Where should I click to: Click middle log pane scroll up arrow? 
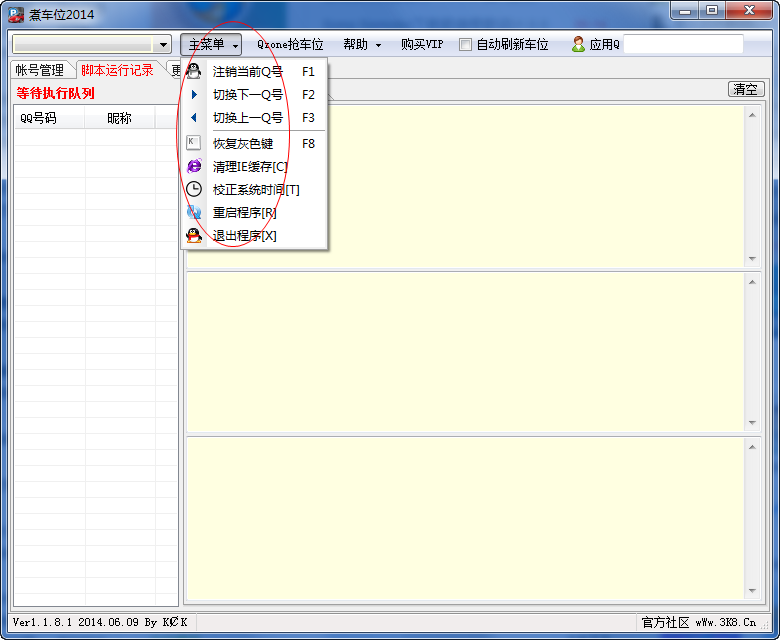click(752, 282)
